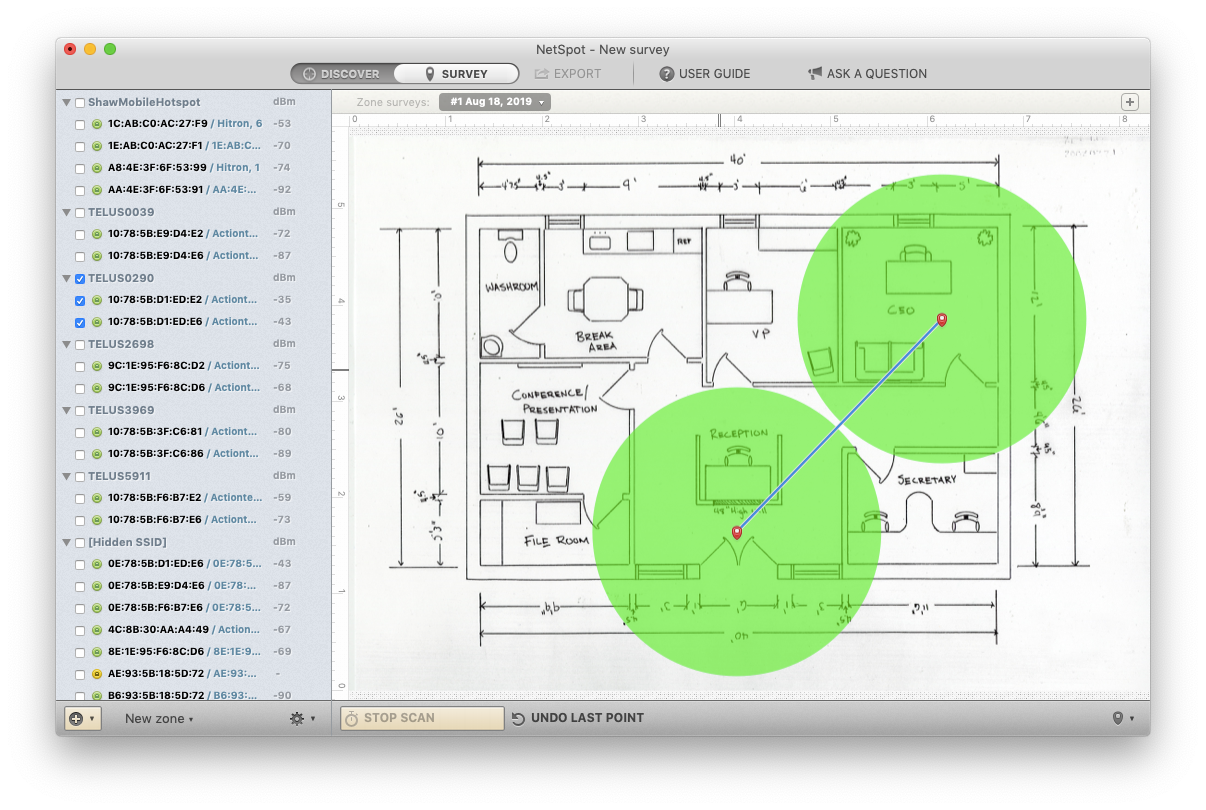Check the Hidden SSID group checkbox
The height and width of the screenshot is (810, 1206).
click(80, 542)
